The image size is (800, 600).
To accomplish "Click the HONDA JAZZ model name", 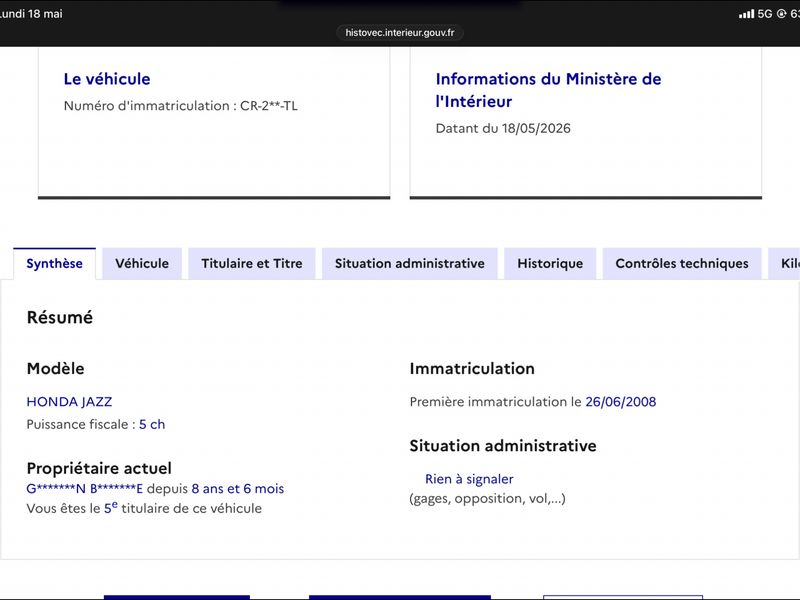I will tap(69, 402).
